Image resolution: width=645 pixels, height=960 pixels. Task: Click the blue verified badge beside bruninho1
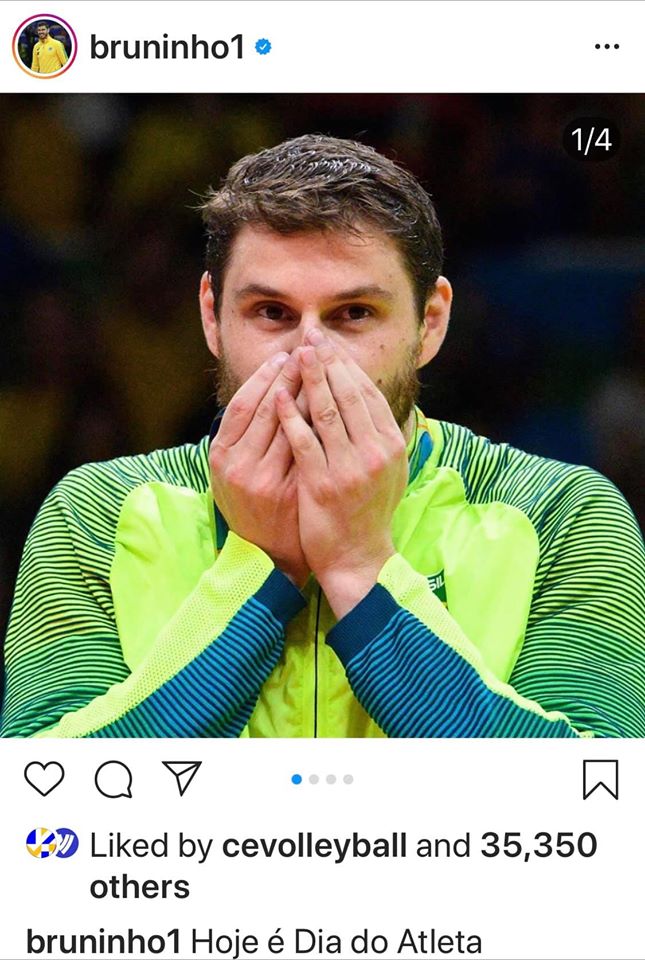[263, 47]
